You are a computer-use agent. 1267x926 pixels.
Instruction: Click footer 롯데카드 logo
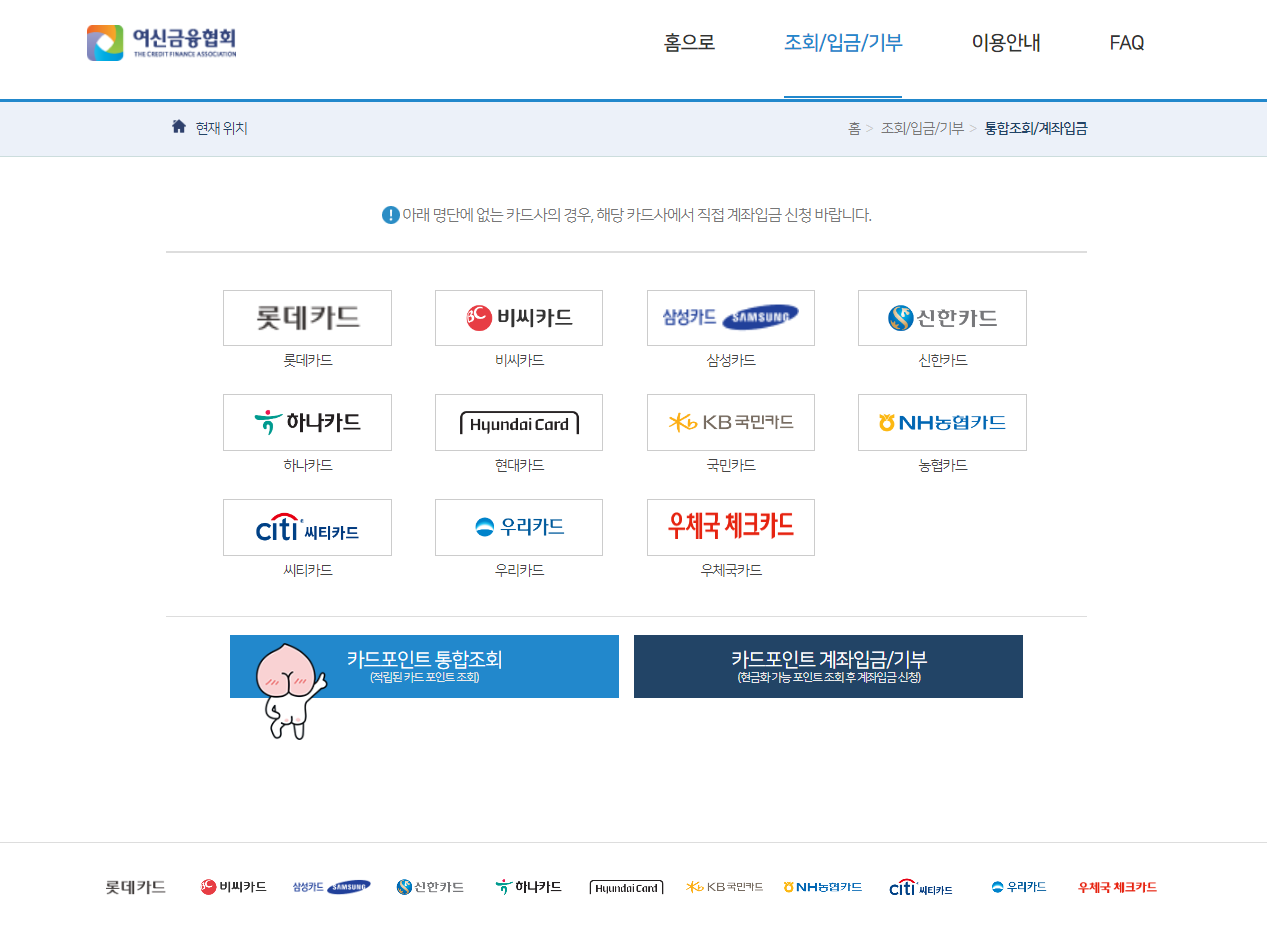coord(136,887)
